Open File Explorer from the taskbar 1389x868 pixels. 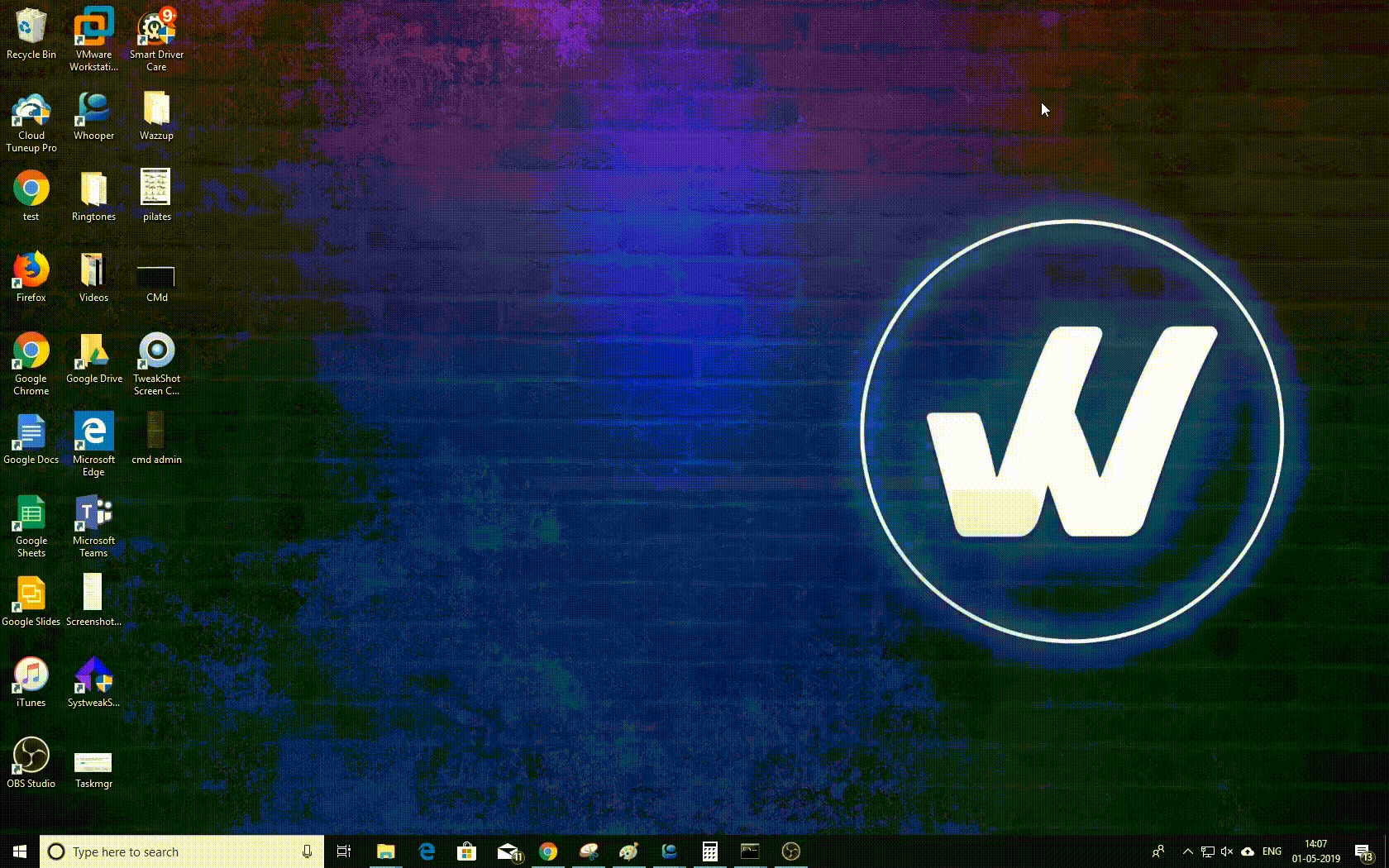(385, 851)
